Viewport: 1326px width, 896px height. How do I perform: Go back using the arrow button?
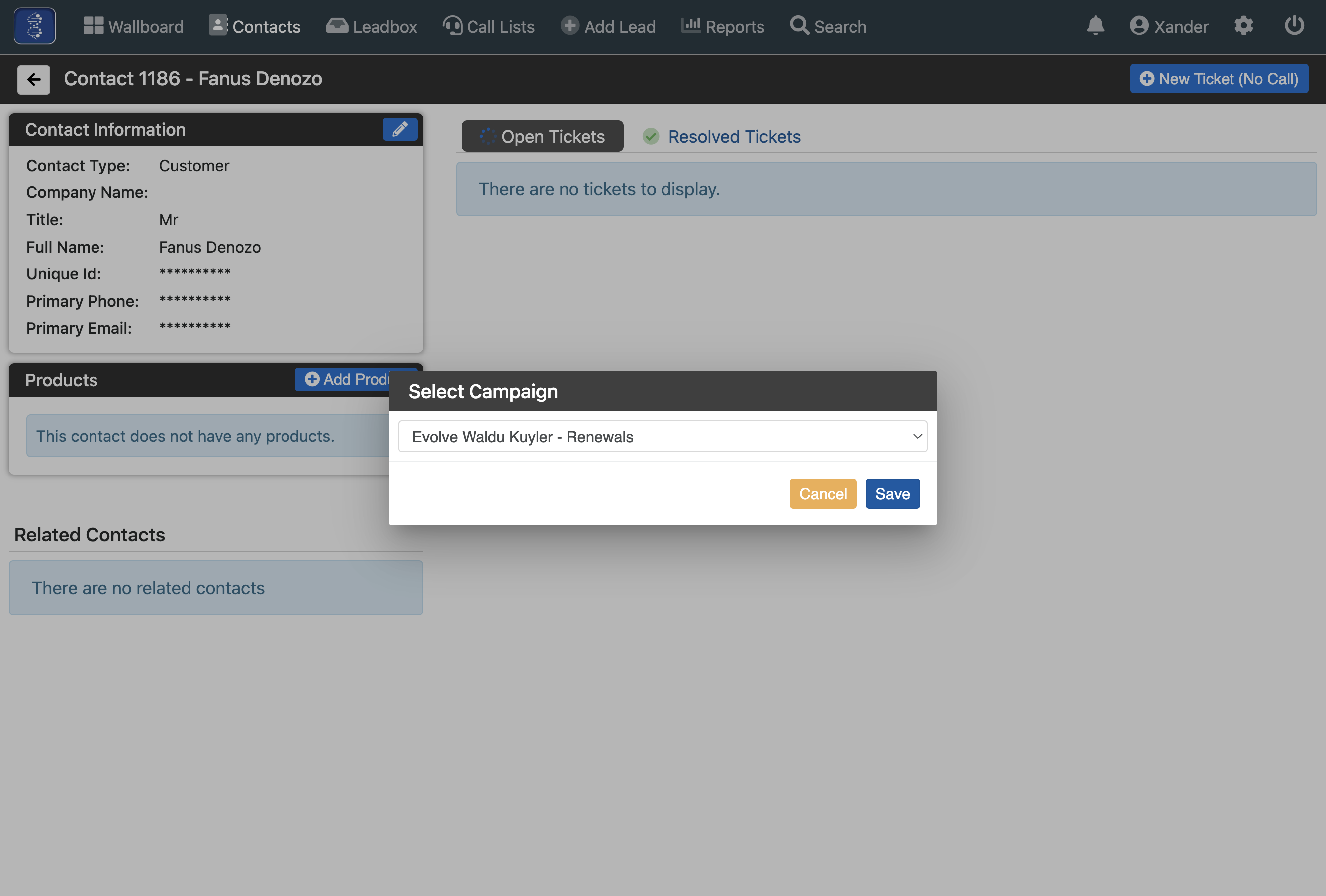(x=34, y=79)
